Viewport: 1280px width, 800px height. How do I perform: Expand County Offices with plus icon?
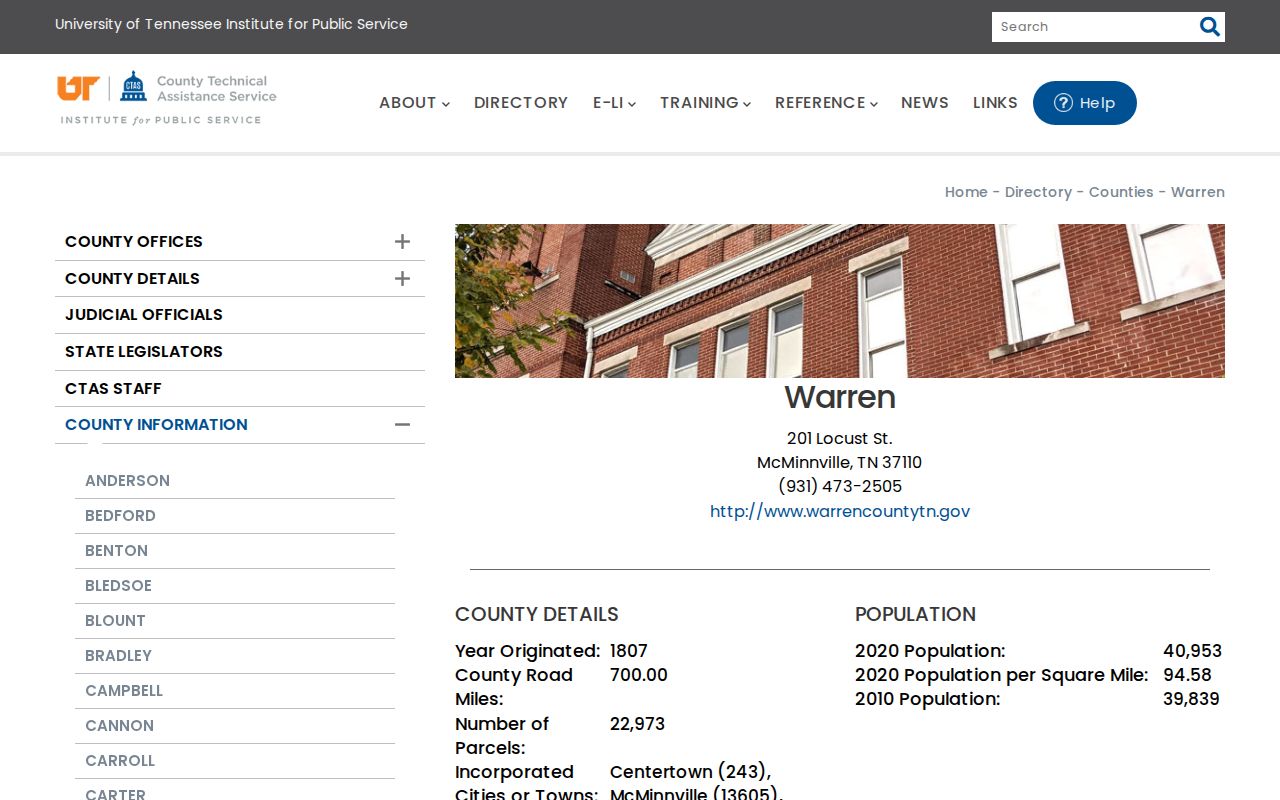click(x=402, y=242)
